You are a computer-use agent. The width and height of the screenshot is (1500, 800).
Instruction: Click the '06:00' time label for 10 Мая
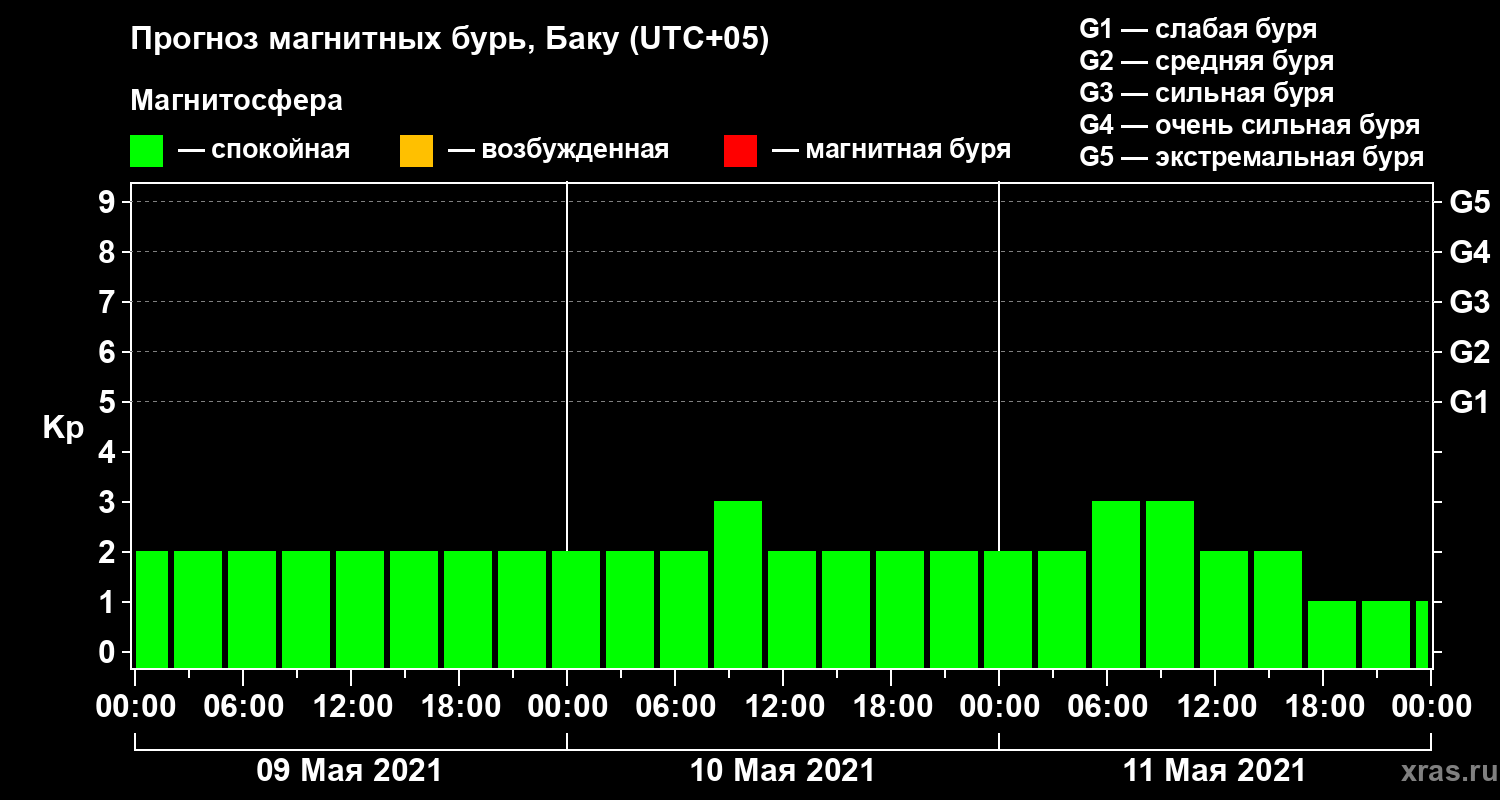tap(676, 706)
